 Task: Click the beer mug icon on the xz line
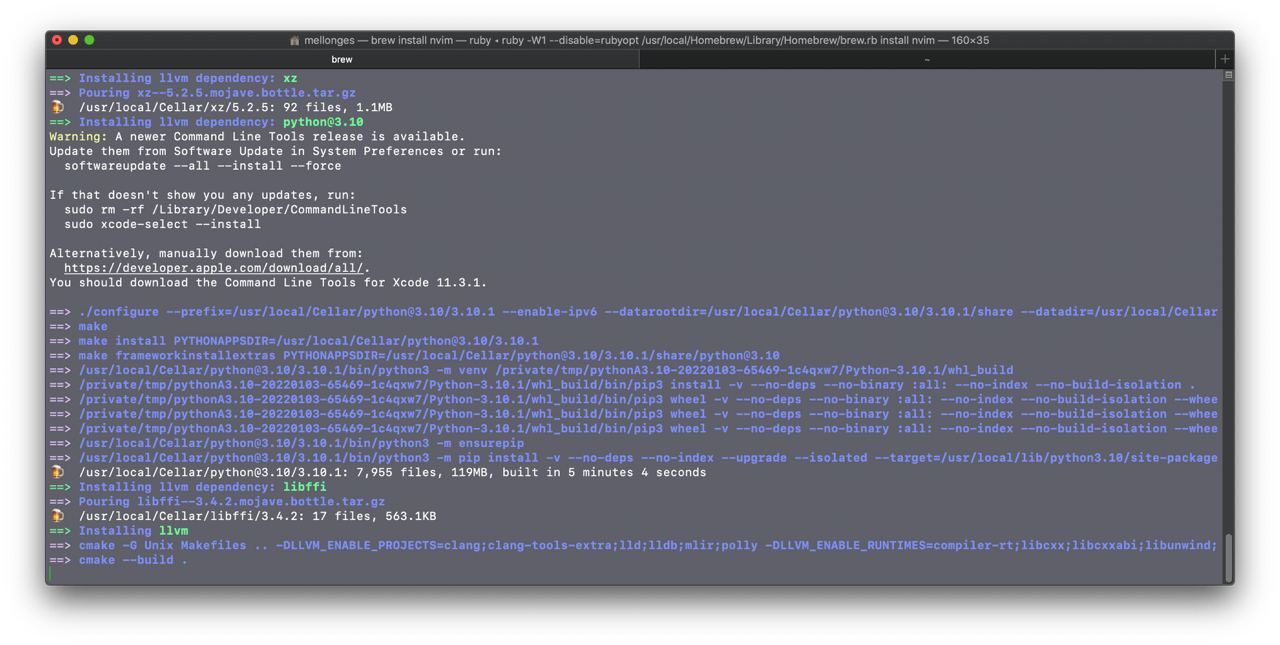click(x=57, y=107)
